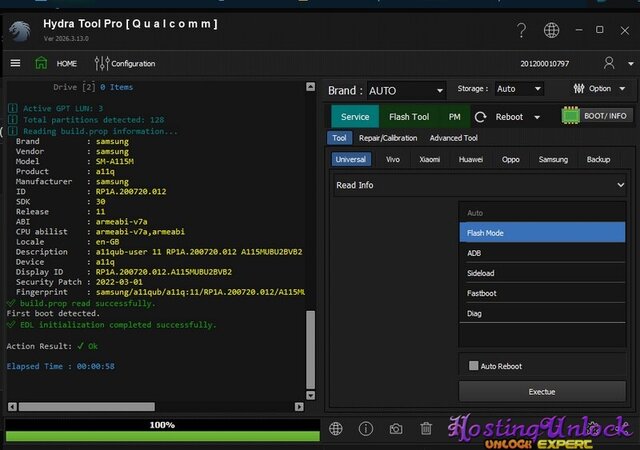Image resolution: width=640 pixels, height=450 pixels.
Task: Open the hamburger menu icon
Action: pyautogui.click(x=15, y=63)
